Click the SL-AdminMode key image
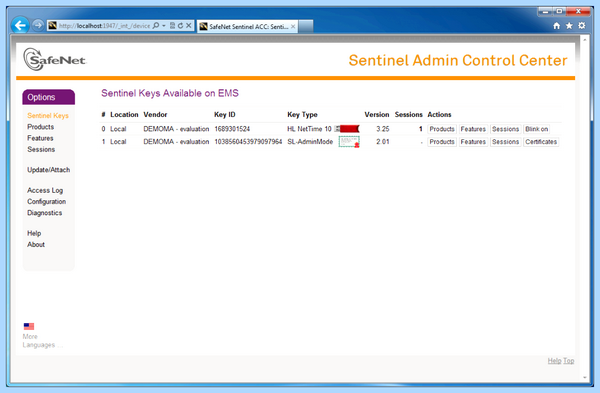The height and width of the screenshot is (393, 600). pos(349,142)
